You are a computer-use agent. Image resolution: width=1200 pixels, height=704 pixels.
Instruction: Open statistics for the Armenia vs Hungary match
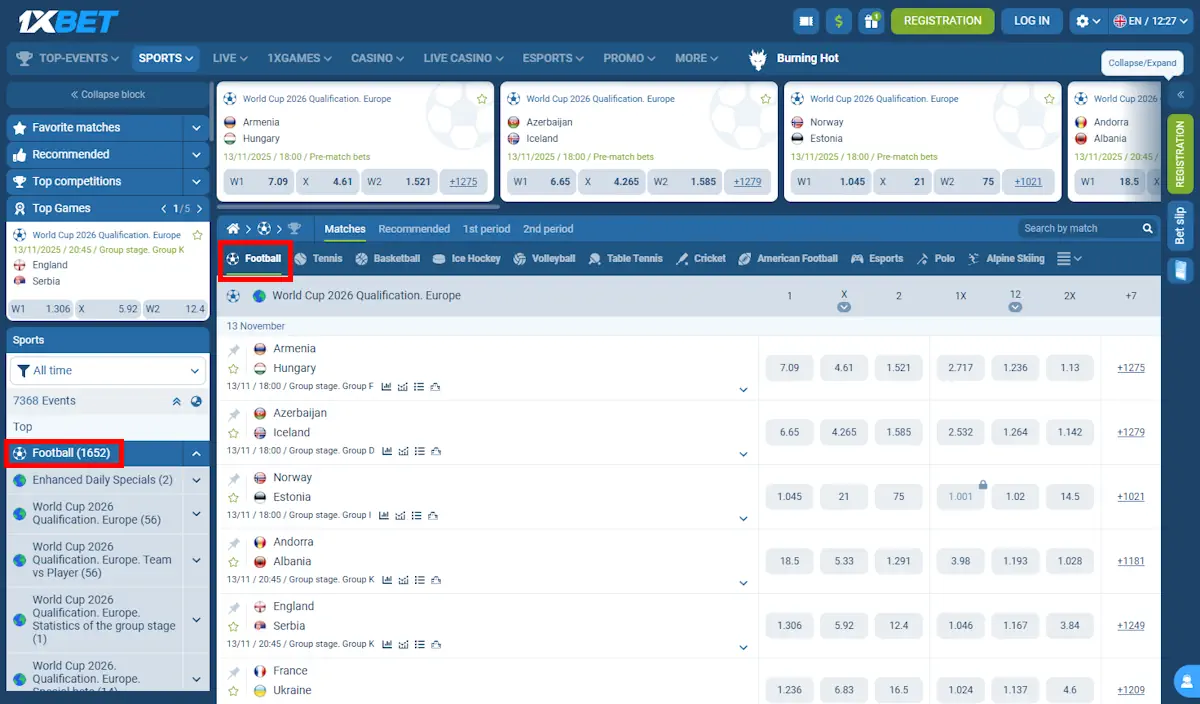coord(387,386)
